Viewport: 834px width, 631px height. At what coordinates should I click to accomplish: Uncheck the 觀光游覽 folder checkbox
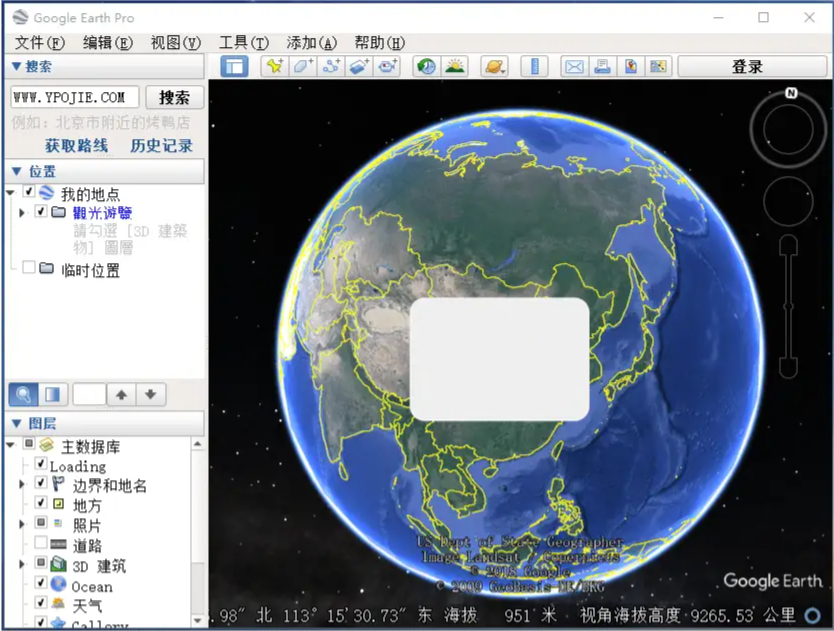coord(41,211)
